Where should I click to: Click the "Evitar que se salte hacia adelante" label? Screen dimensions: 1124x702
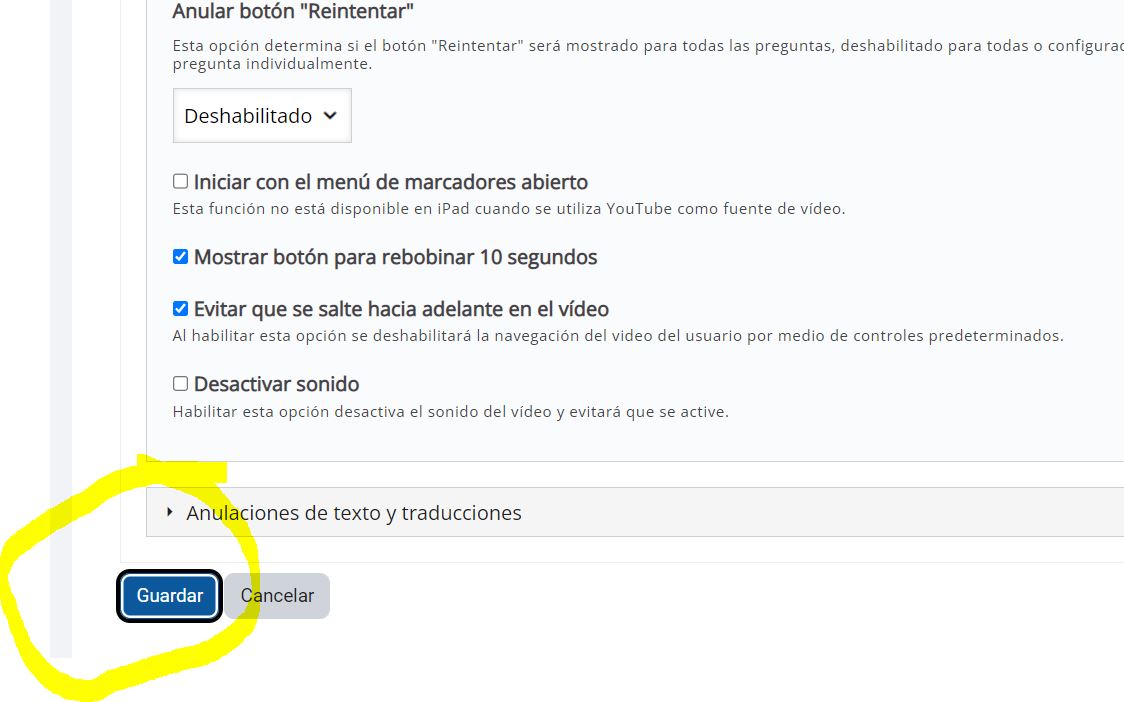pos(401,309)
